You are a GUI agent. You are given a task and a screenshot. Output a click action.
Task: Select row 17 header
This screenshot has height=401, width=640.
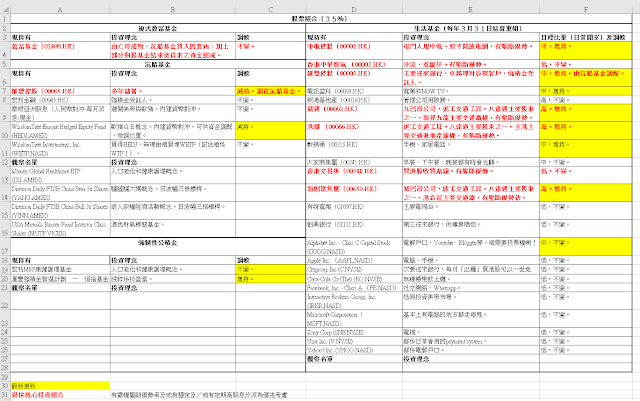5,247
